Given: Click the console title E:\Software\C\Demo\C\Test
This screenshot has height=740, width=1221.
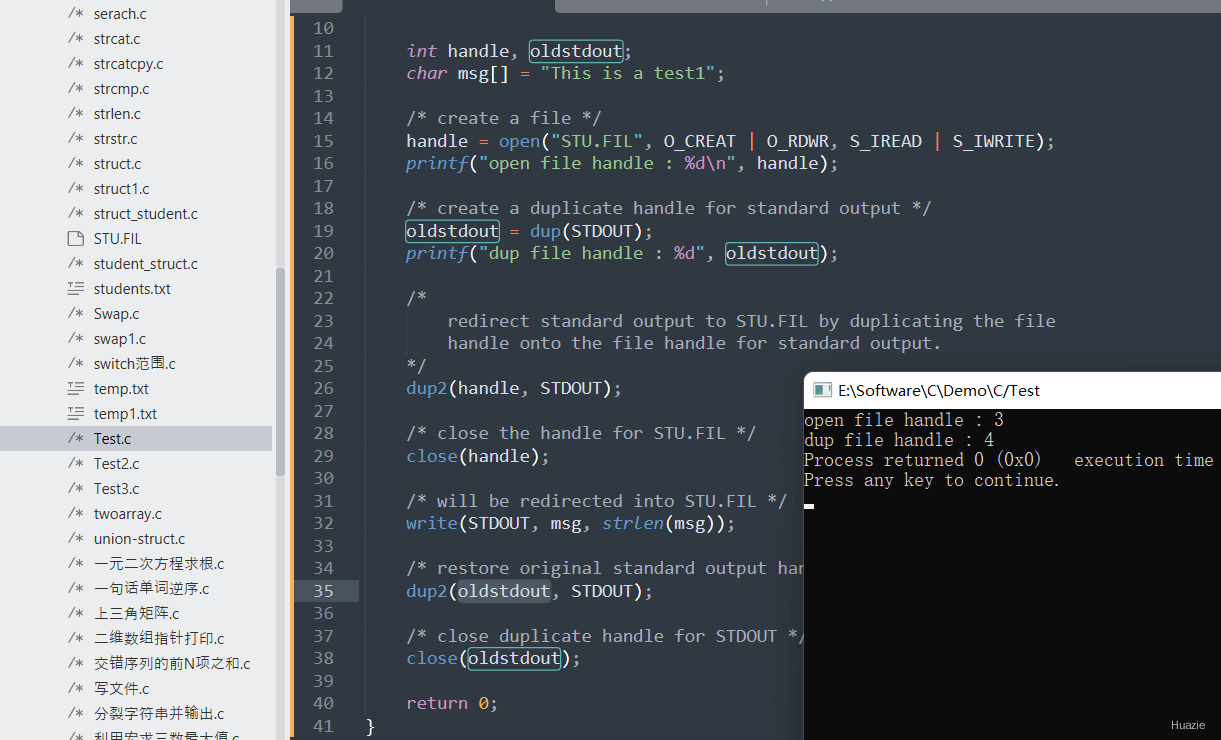Looking at the screenshot, I should (x=939, y=390).
